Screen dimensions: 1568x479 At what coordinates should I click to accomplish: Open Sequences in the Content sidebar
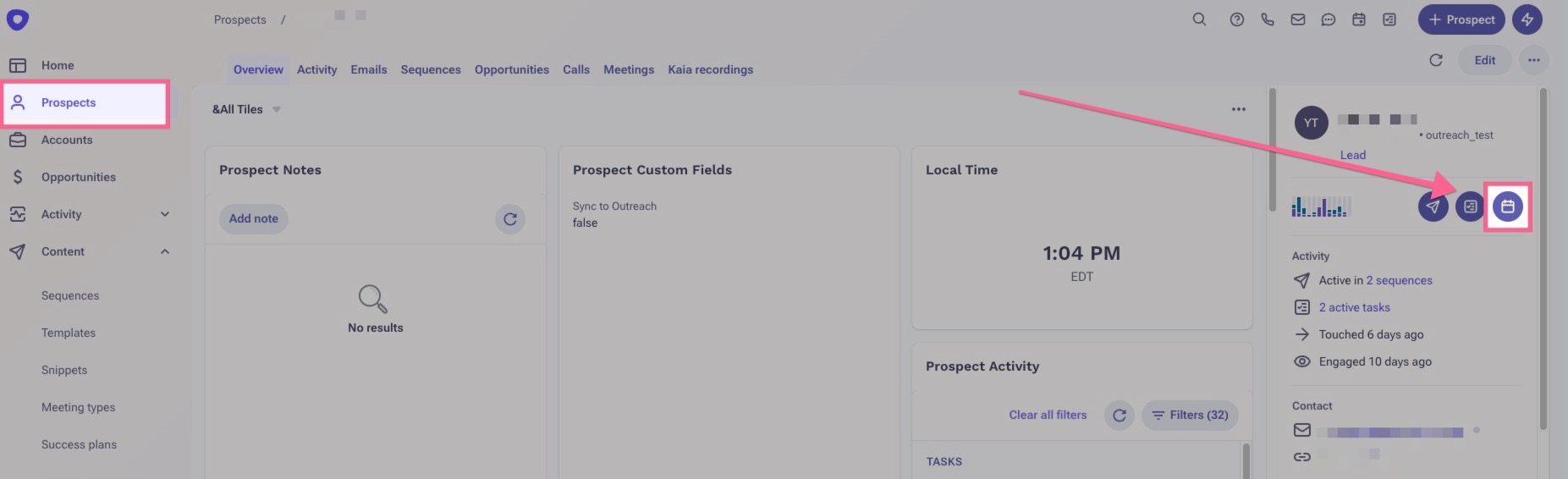point(70,296)
